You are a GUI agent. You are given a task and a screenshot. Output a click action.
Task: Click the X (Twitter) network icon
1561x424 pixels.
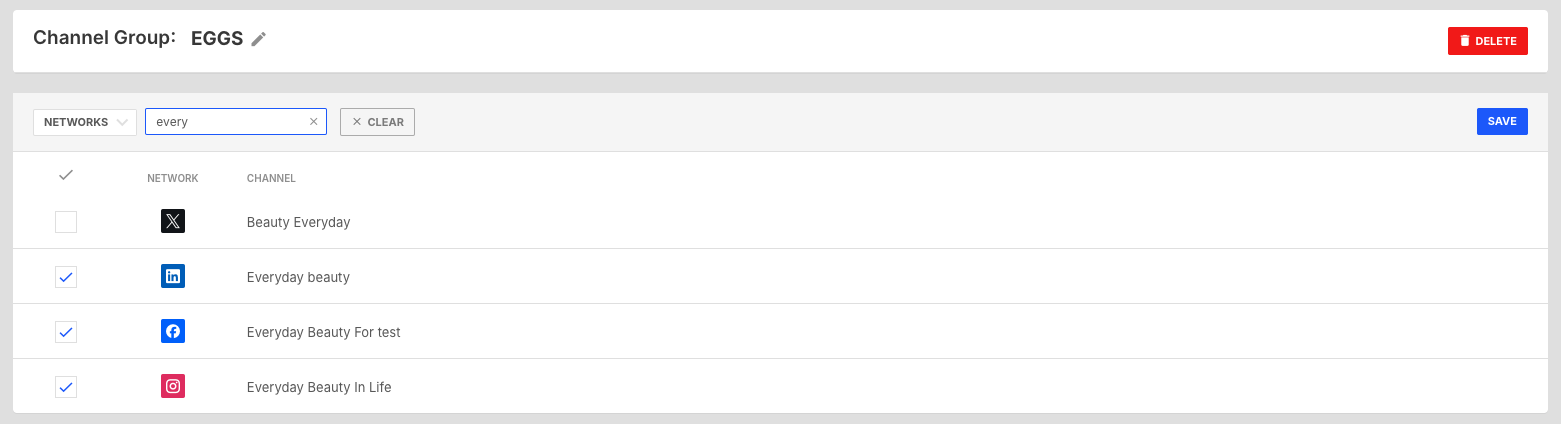pos(173,222)
